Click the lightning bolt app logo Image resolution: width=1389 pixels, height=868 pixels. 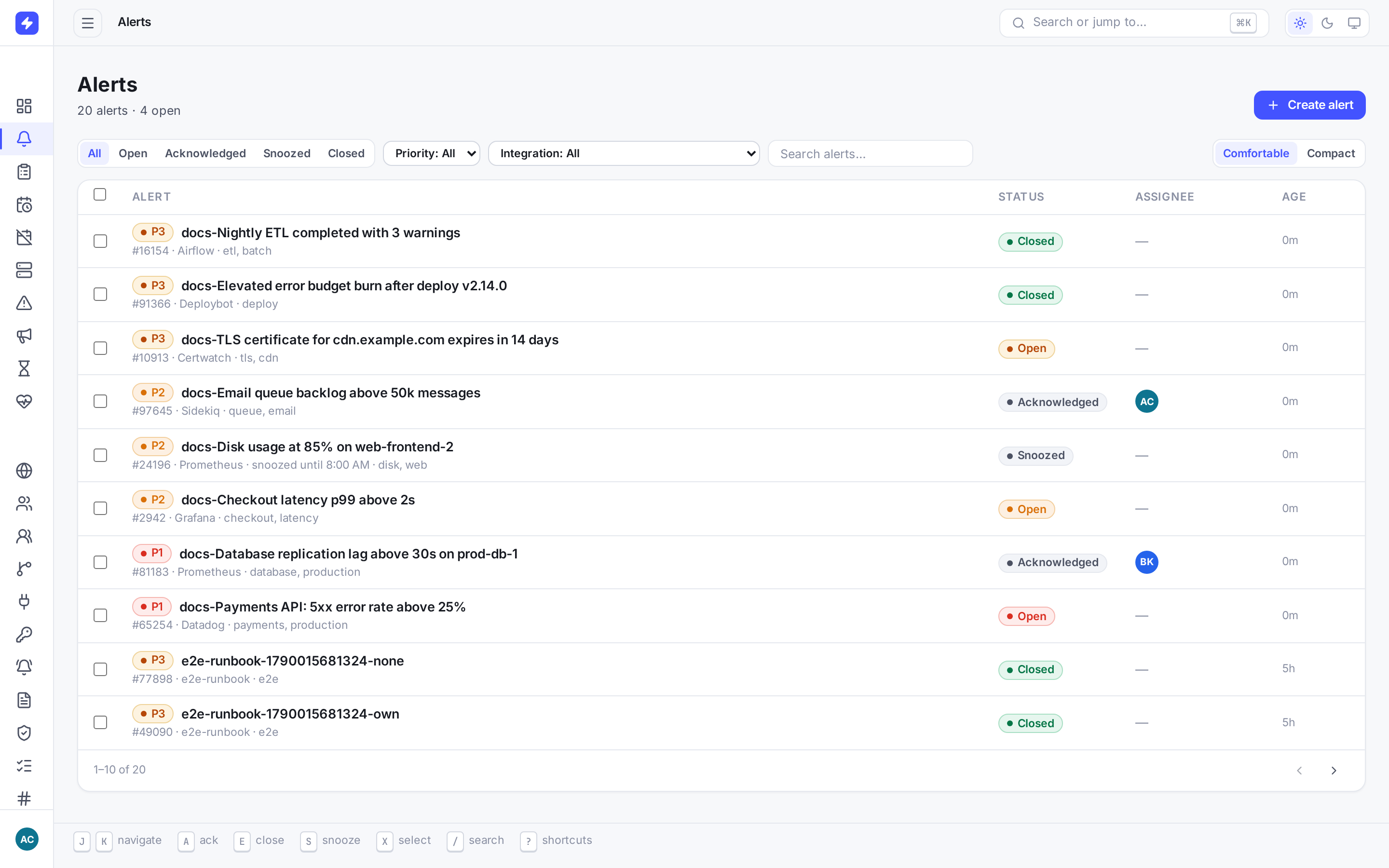pos(27,23)
